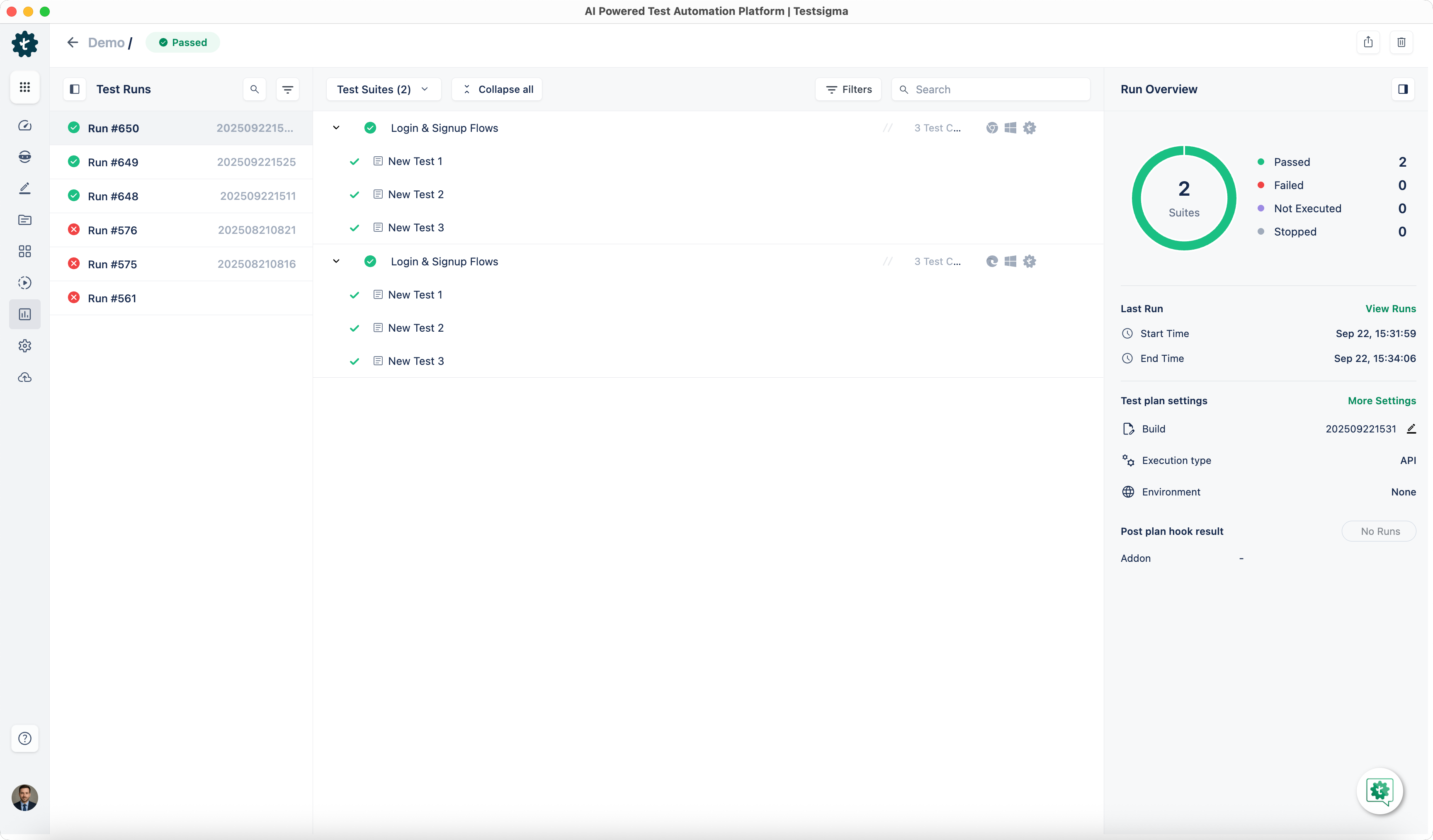This screenshot has width=1433, height=840.
Task: Open the apps grid menu icon
Action: 24,87
